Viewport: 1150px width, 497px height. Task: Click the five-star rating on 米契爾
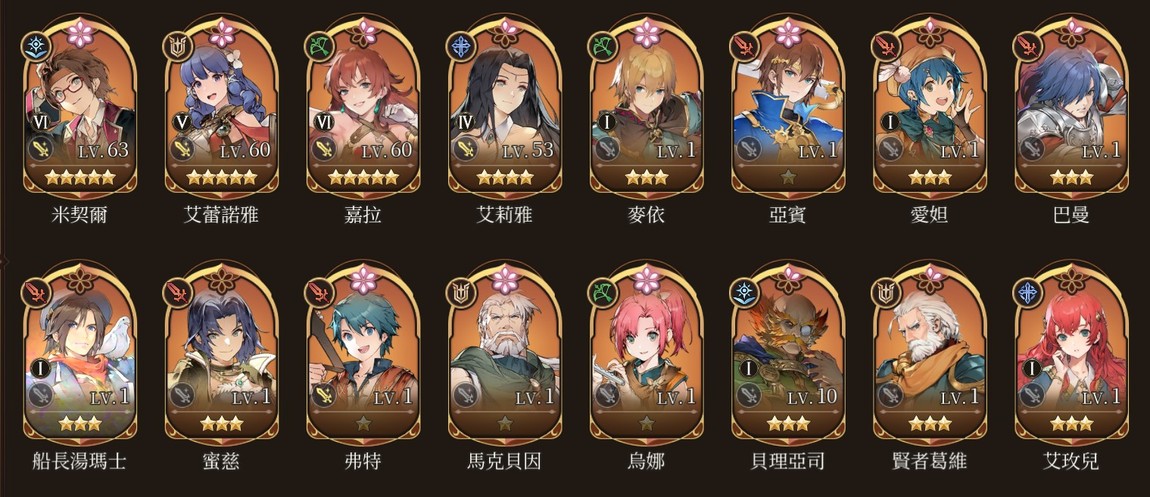click(x=80, y=177)
